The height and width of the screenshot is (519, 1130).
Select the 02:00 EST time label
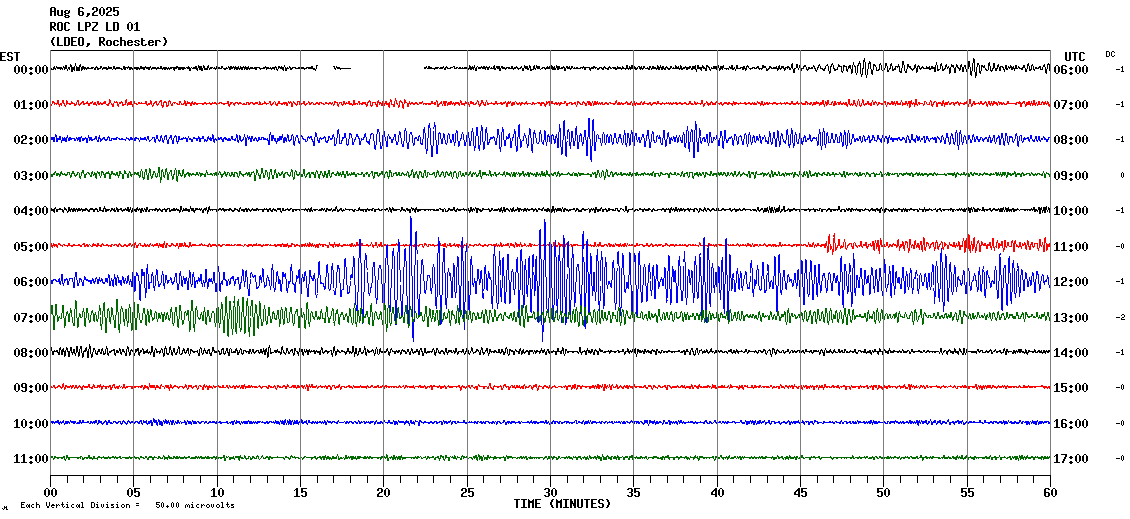(30, 140)
